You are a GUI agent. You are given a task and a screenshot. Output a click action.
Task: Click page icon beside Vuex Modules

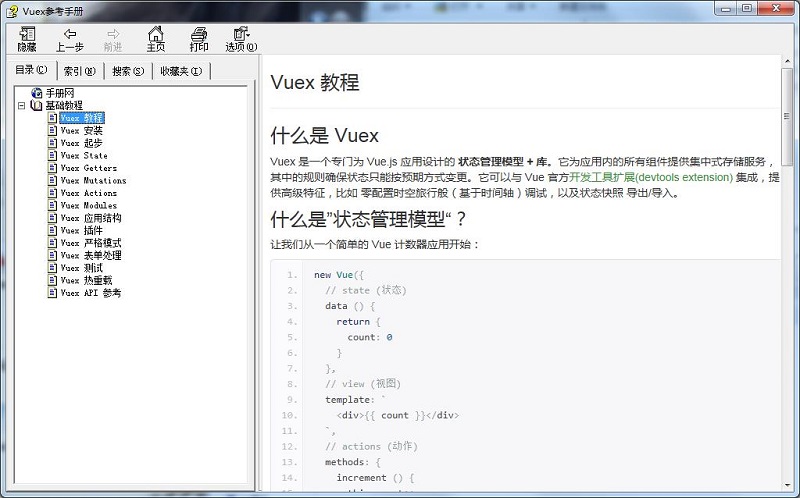[x=52, y=205]
